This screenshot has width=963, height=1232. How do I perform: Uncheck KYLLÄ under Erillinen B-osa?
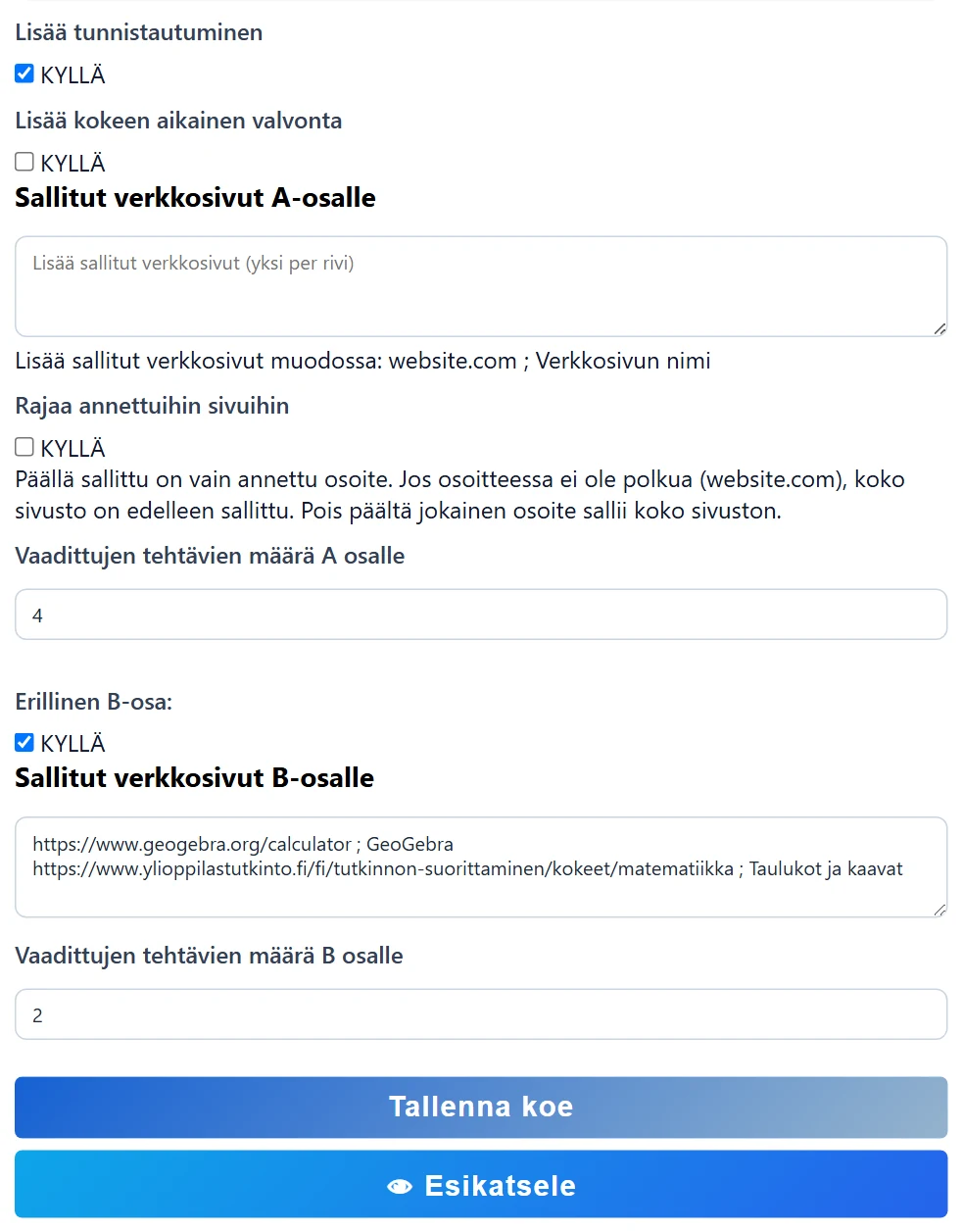click(24, 742)
